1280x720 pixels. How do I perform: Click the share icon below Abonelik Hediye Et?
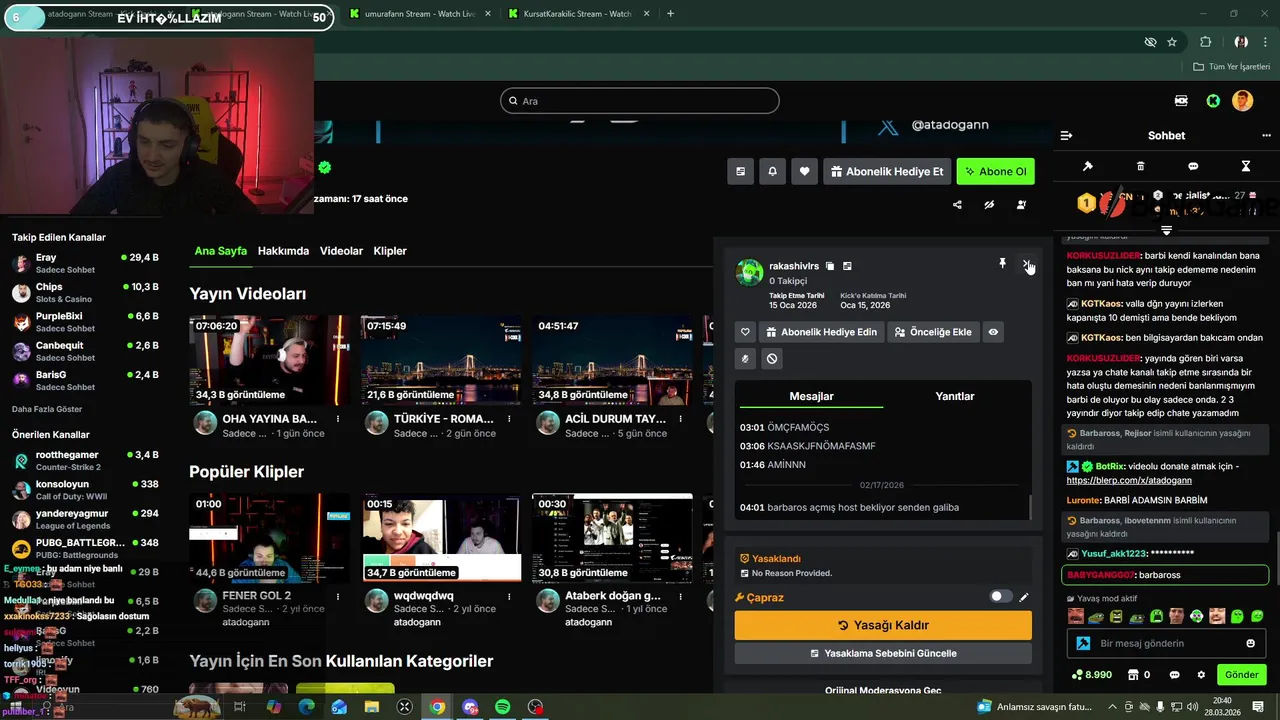click(x=957, y=205)
